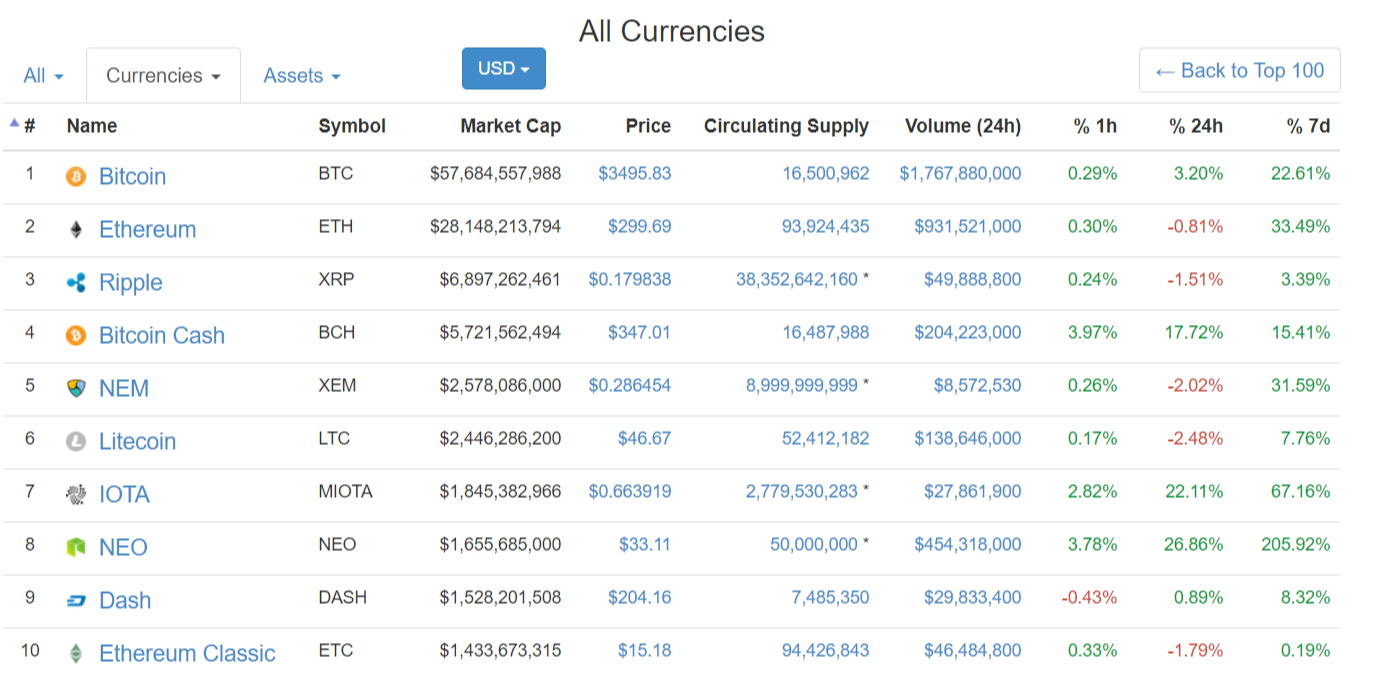Click the IOTA logo icon

(x=76, y=495)
